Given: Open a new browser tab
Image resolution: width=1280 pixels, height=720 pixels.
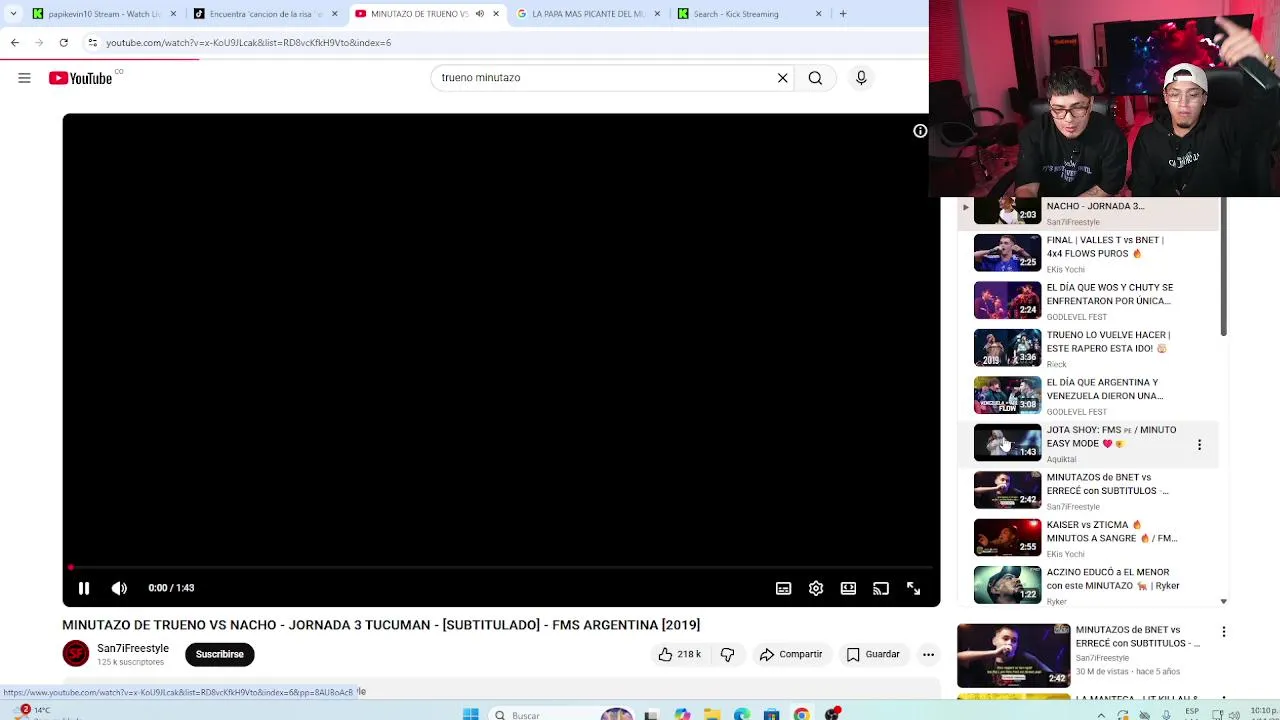Looking at the screenshot, I should (843, 14).
